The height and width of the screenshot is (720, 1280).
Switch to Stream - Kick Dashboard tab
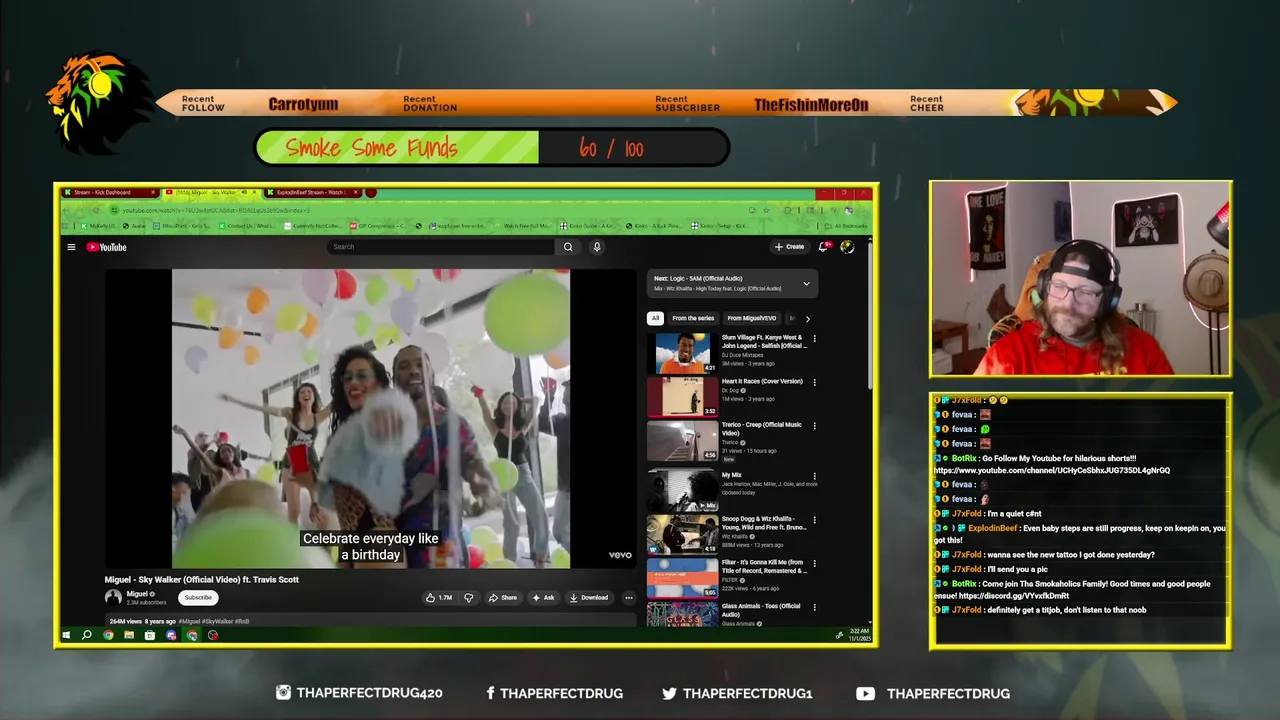coord(110,192)
